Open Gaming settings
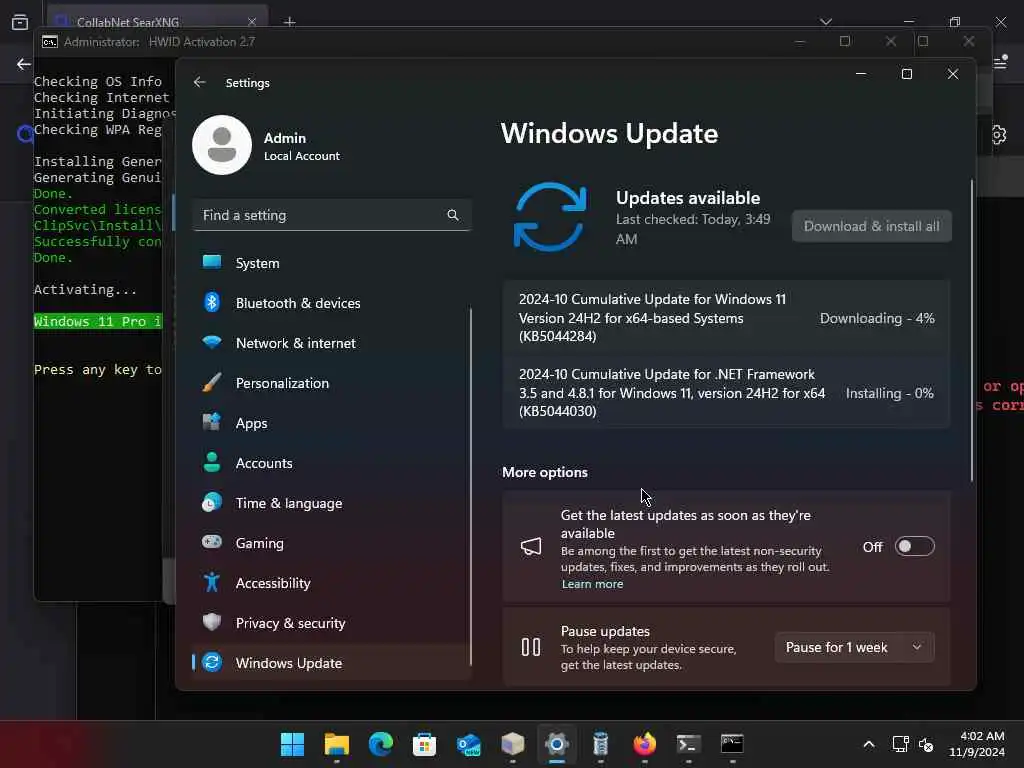Image resolution: width=1024 pixels, height=768 pixels. [x=332, y=543]
